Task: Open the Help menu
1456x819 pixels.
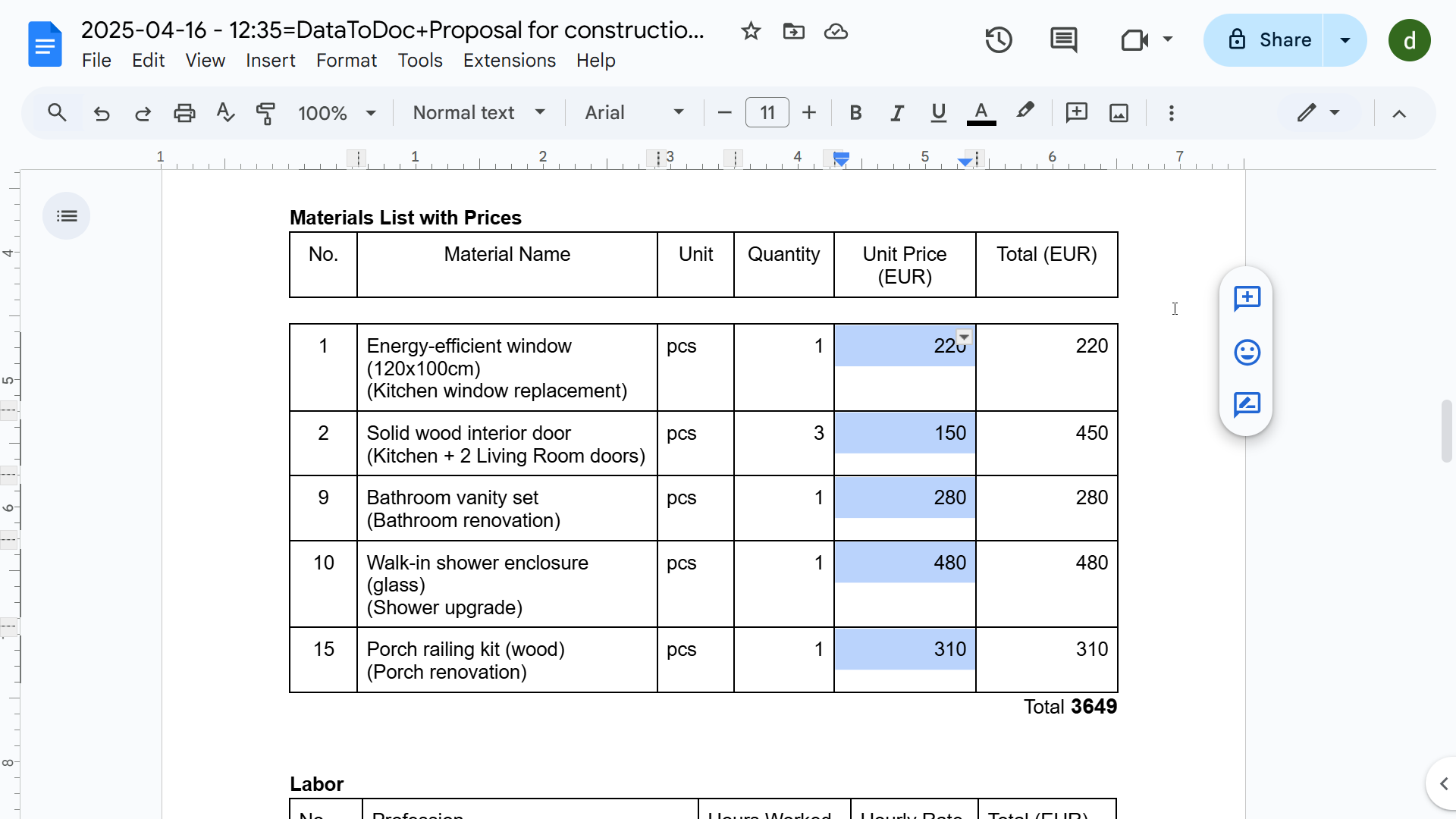Action: [x=595, y=61]
